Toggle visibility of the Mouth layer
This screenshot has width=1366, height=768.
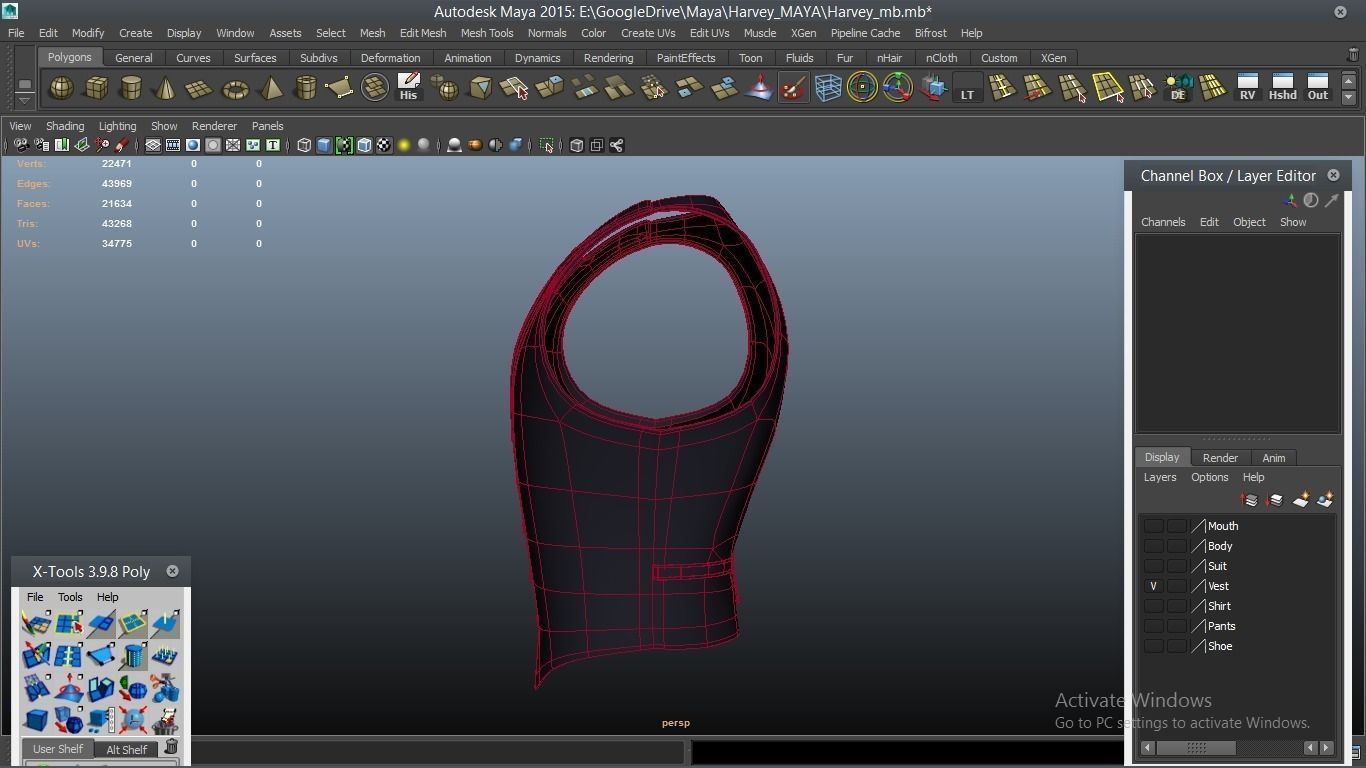[x=1153, y=526]
